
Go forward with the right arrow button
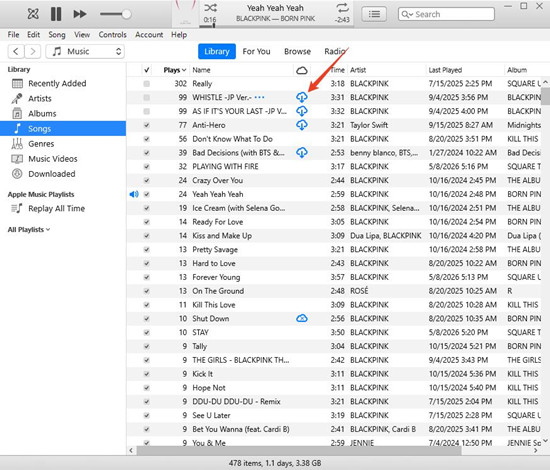click(x=33, y=52)
